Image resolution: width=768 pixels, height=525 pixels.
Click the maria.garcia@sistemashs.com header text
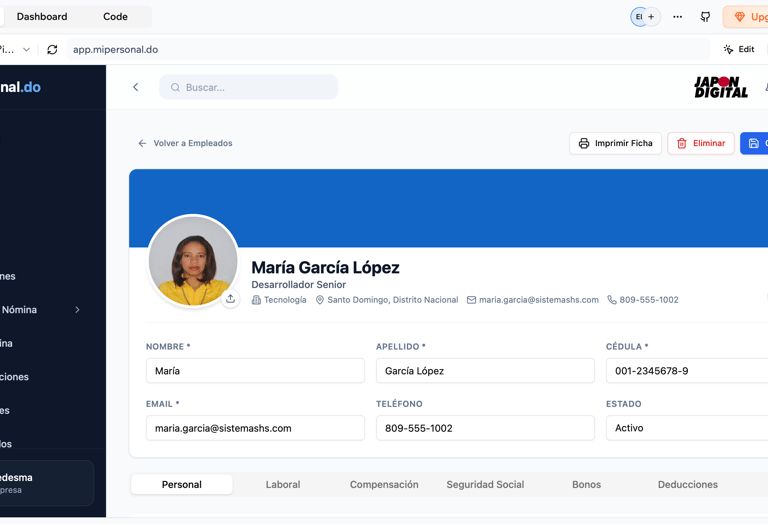click(x=539, y=300)
